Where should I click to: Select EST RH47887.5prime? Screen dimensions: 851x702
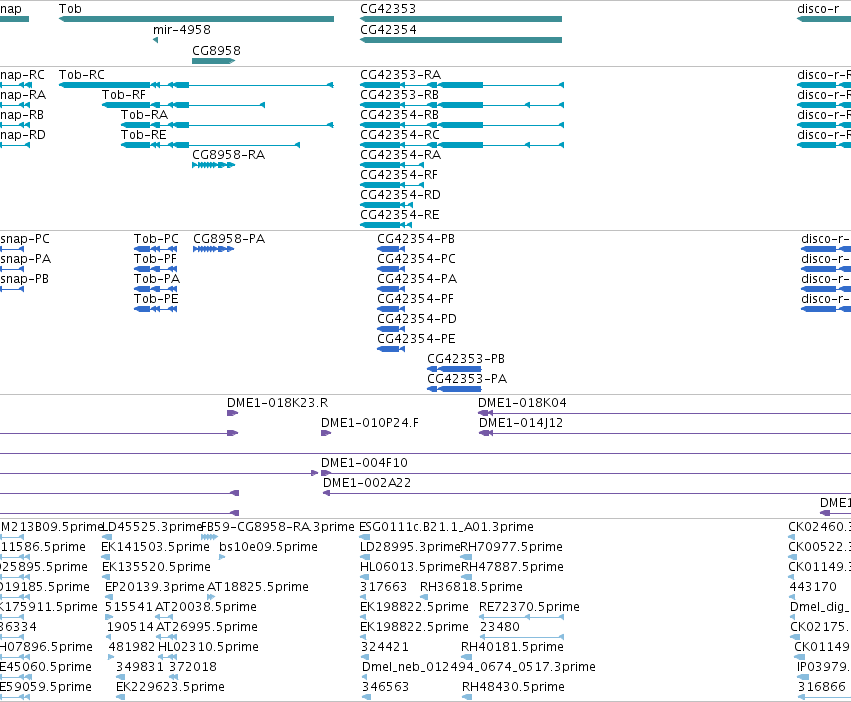pos(512,568)
